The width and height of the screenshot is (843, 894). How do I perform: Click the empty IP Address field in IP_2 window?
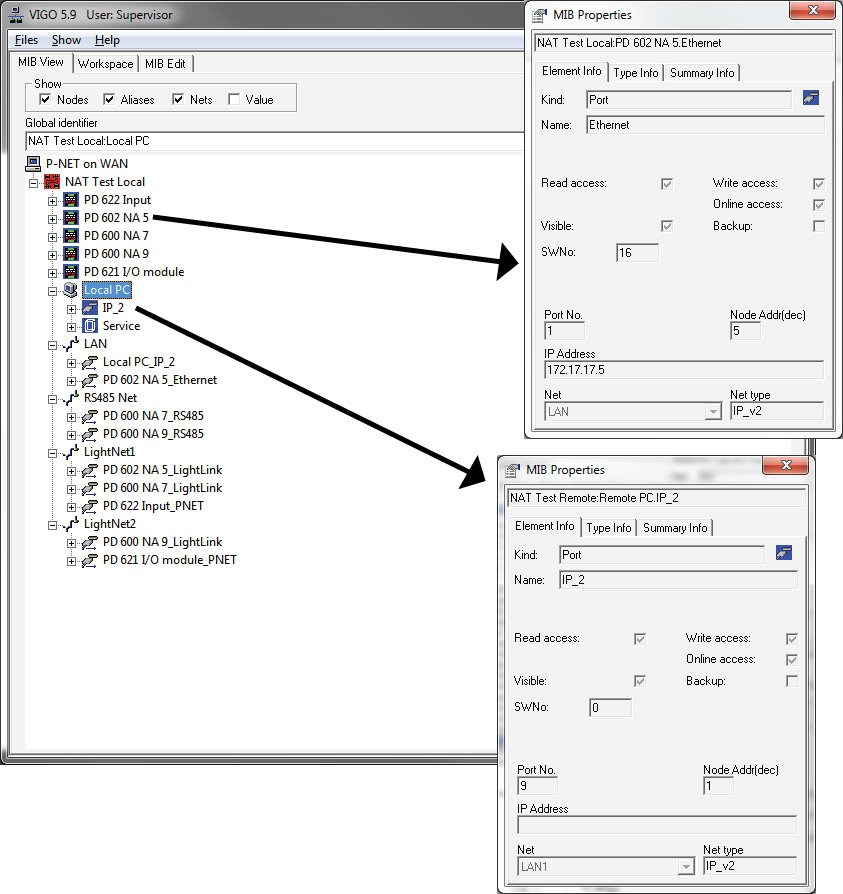[x=657, y=825]
